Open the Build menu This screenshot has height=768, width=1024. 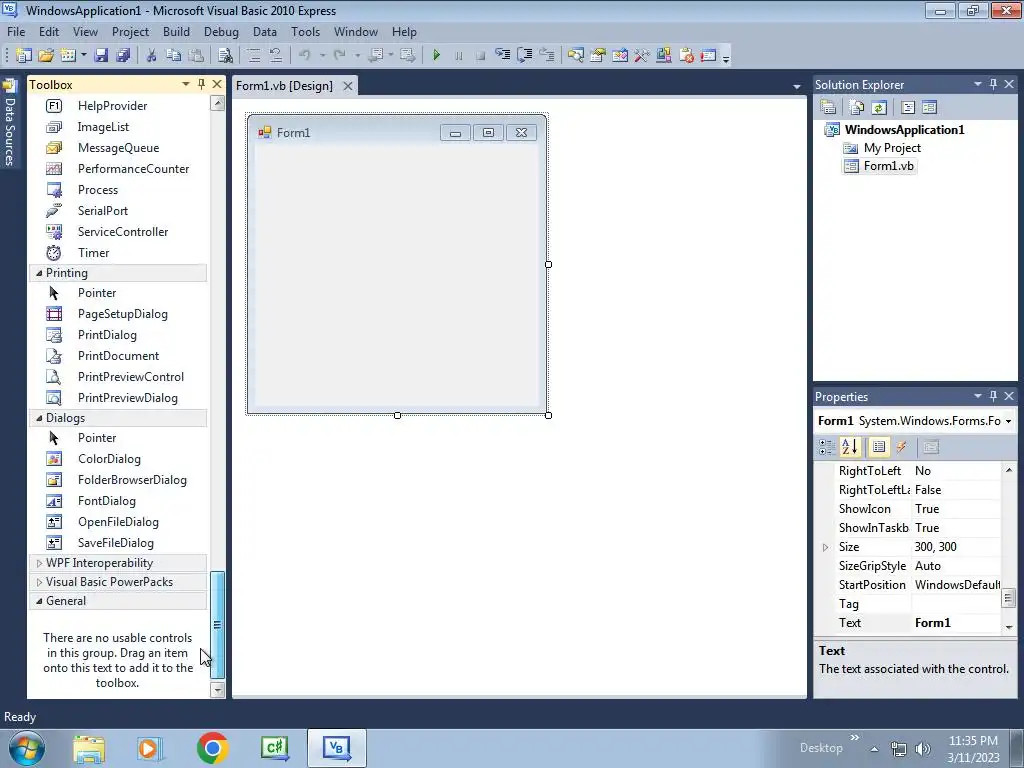176,31
